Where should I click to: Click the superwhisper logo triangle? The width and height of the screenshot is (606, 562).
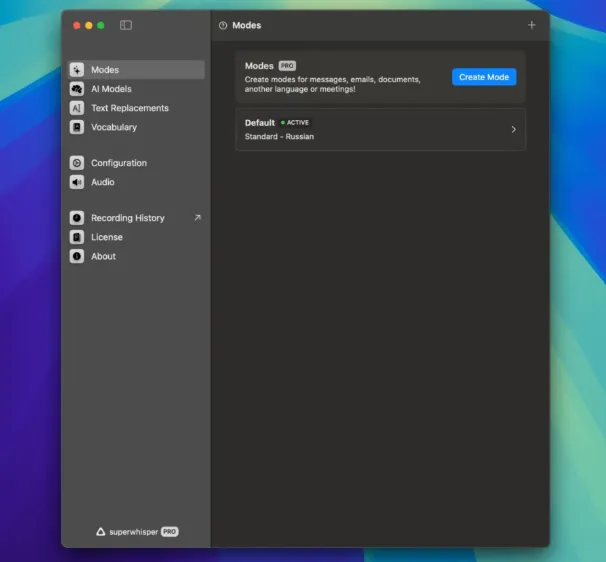pos(100,532)
